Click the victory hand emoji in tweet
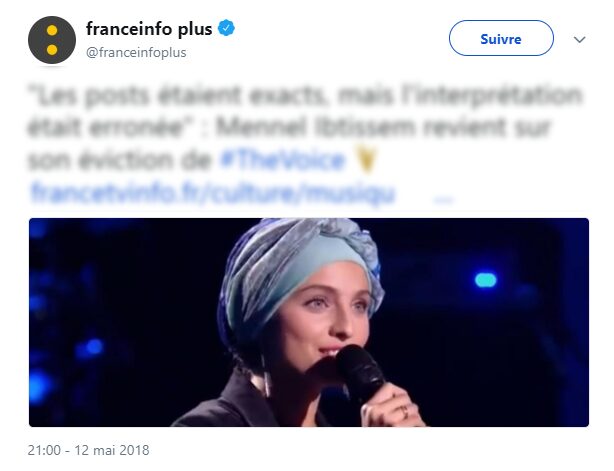Screen dimensions: 614x471 [x=367, y=160]
